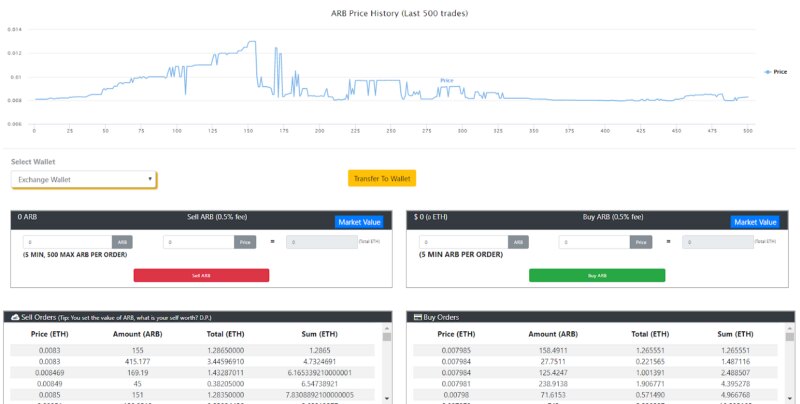Viewport: 800px width, 404px height.
Task: Toggle the Price series in chart legend
Action: point(775,72)
